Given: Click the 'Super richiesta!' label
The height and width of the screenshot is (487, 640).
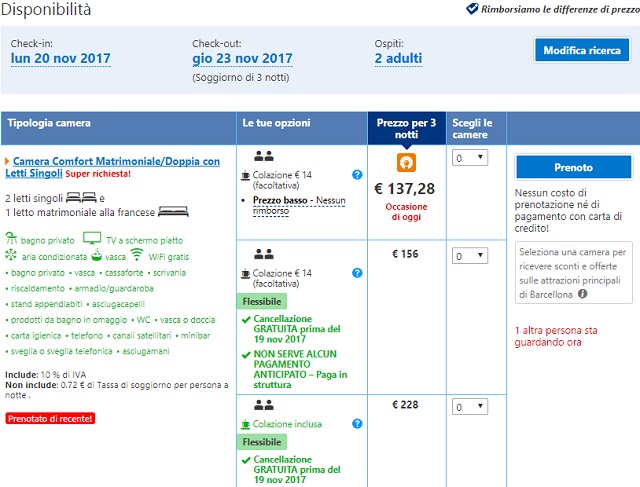Looking at the screenshot, I should 98,174.
